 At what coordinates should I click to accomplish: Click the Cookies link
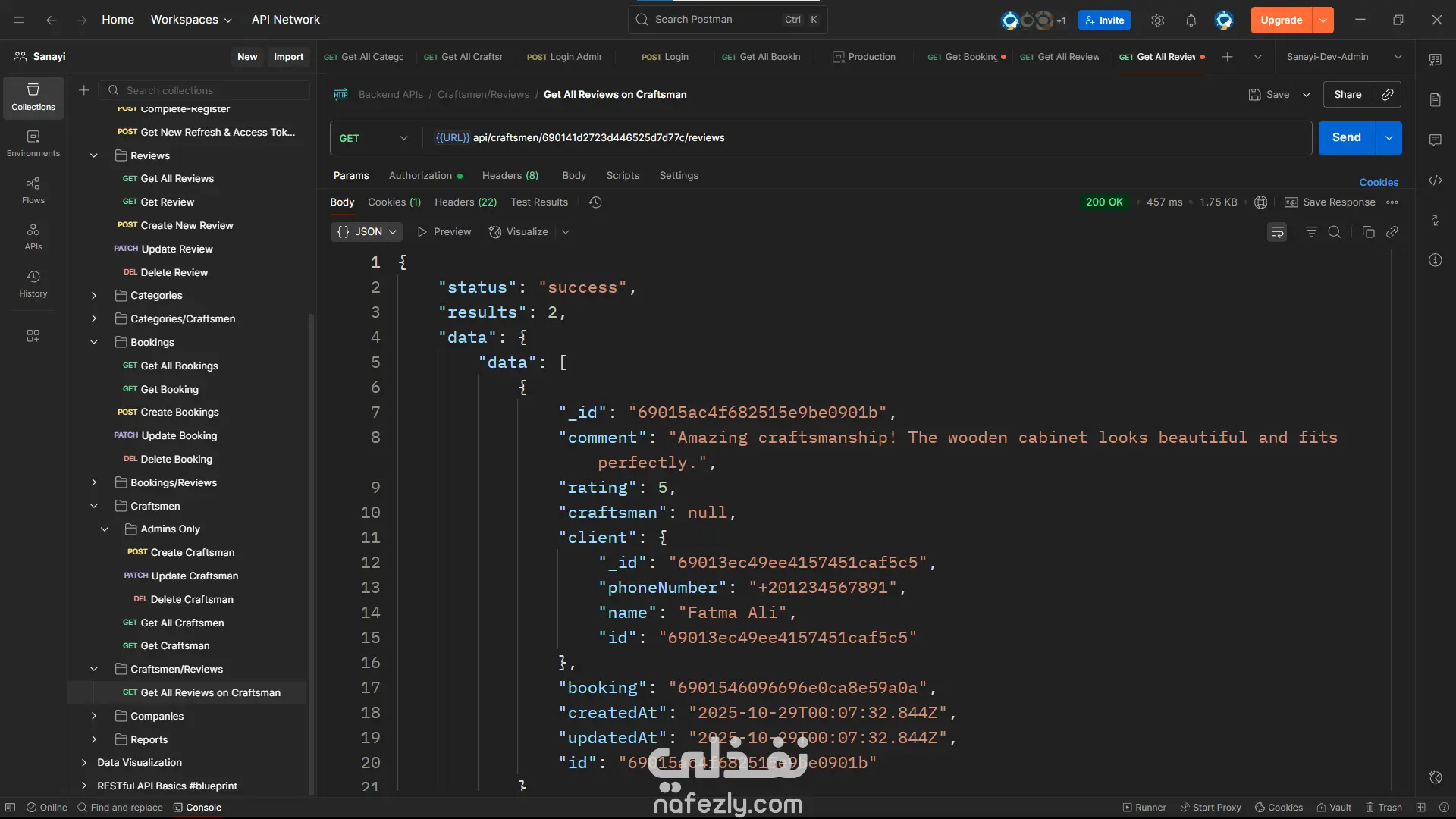point(1378,183)
